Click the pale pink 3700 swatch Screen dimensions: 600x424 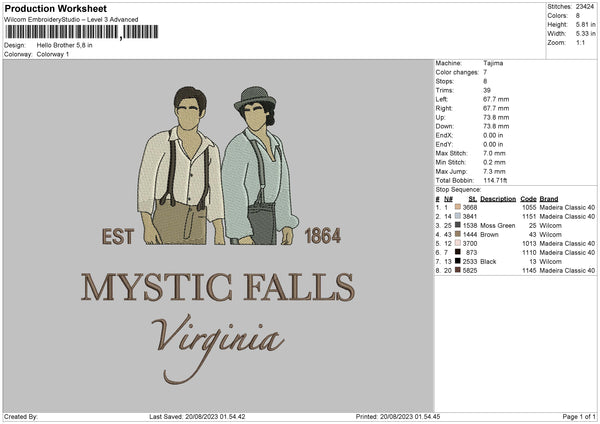(x=458, y=243)
